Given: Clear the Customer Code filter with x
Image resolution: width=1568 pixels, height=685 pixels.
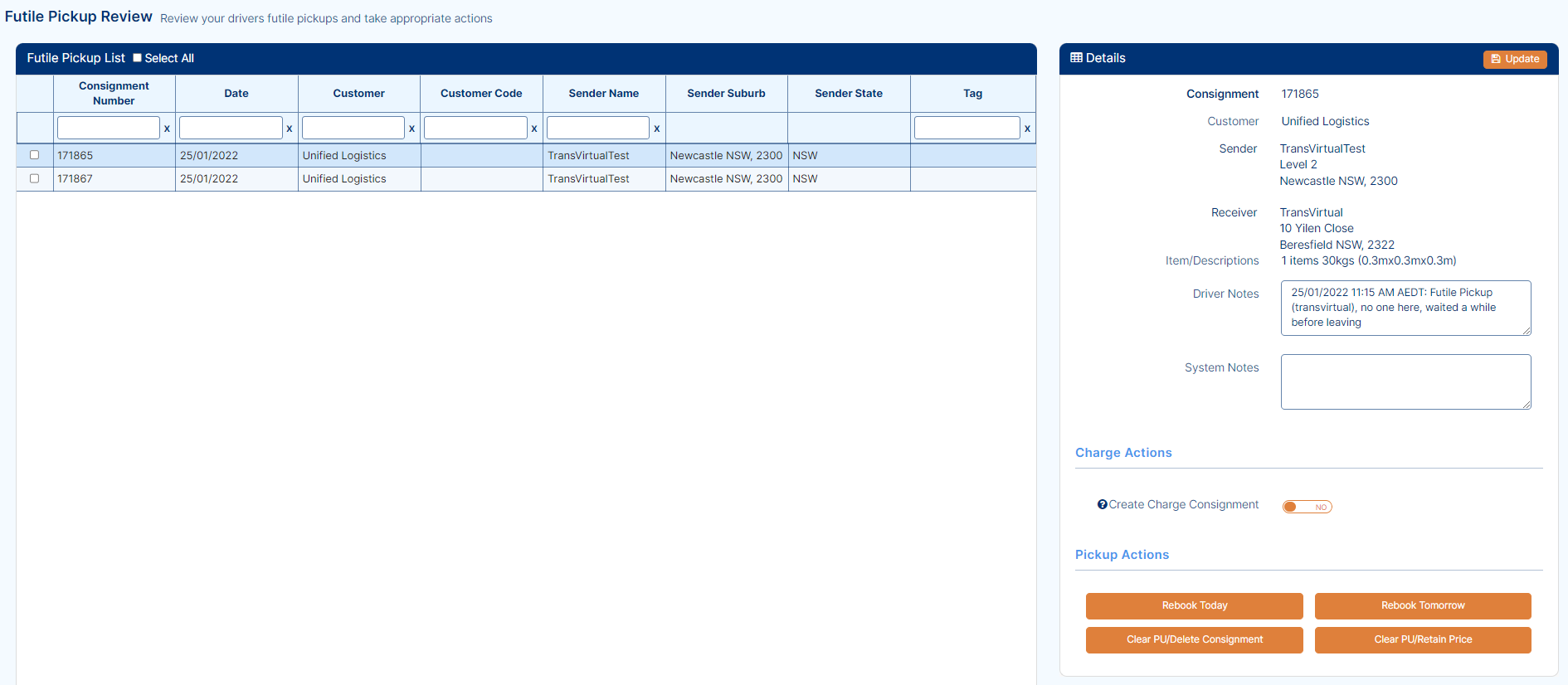Looking at the screenshot, I should pos(534,129).
